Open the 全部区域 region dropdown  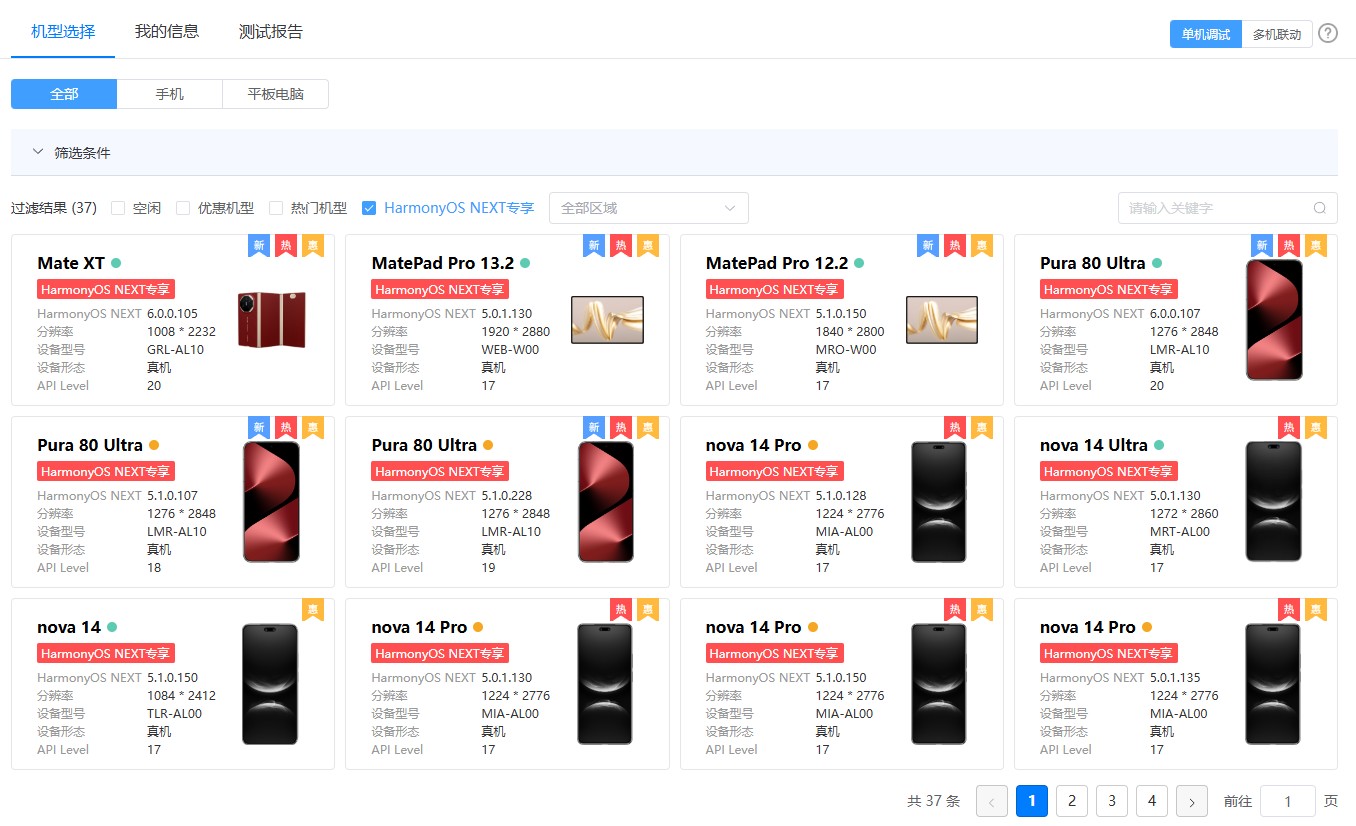(x=648, y=208)
